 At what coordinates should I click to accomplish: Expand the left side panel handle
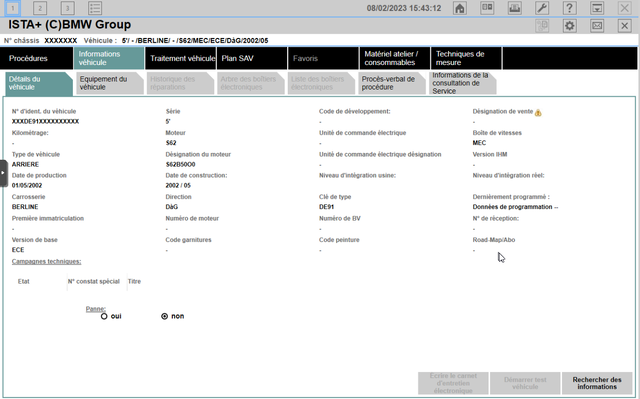pyautogui.click(x=3, y=173)
